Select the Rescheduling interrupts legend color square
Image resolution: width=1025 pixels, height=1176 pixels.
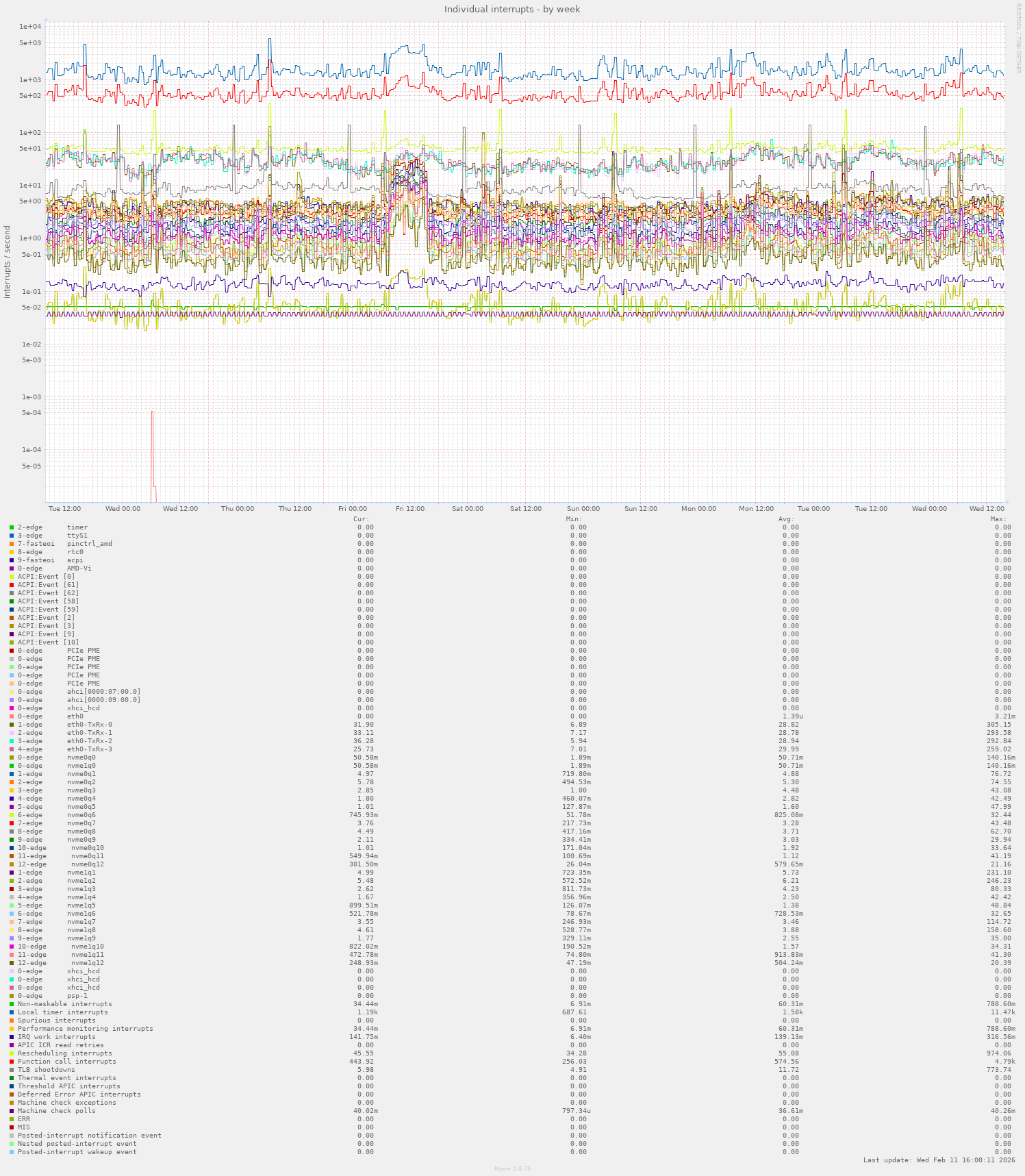click(12, 1053)
